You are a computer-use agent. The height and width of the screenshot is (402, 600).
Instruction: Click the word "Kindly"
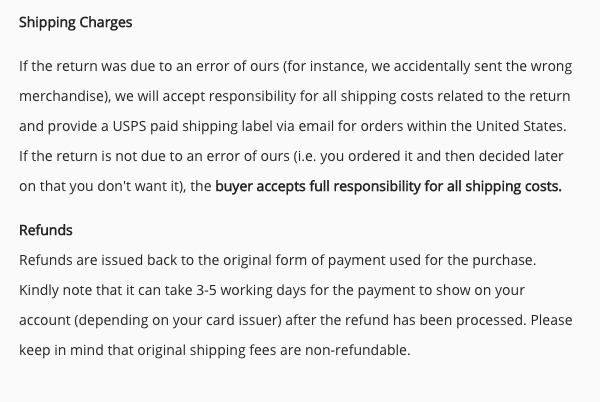pos(40,290)
